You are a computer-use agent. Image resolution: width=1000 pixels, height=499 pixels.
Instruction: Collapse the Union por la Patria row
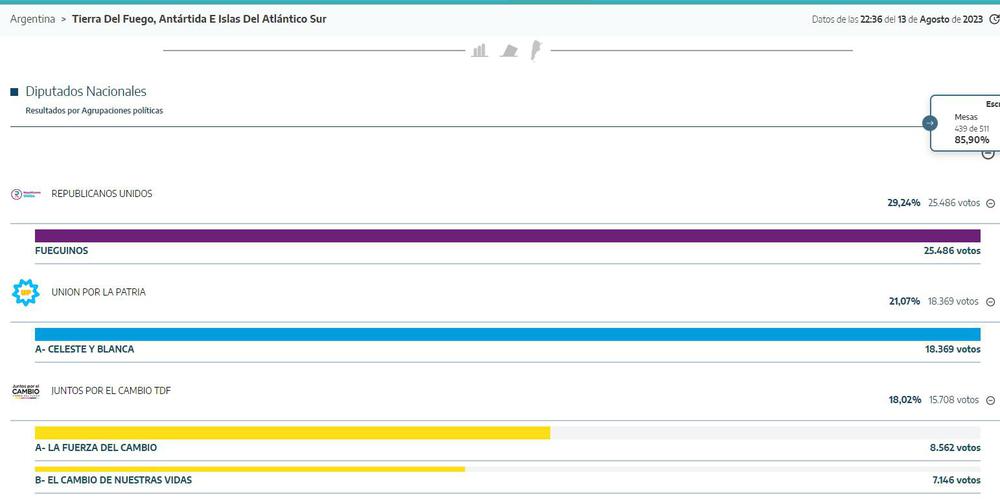tap(990, 302)
